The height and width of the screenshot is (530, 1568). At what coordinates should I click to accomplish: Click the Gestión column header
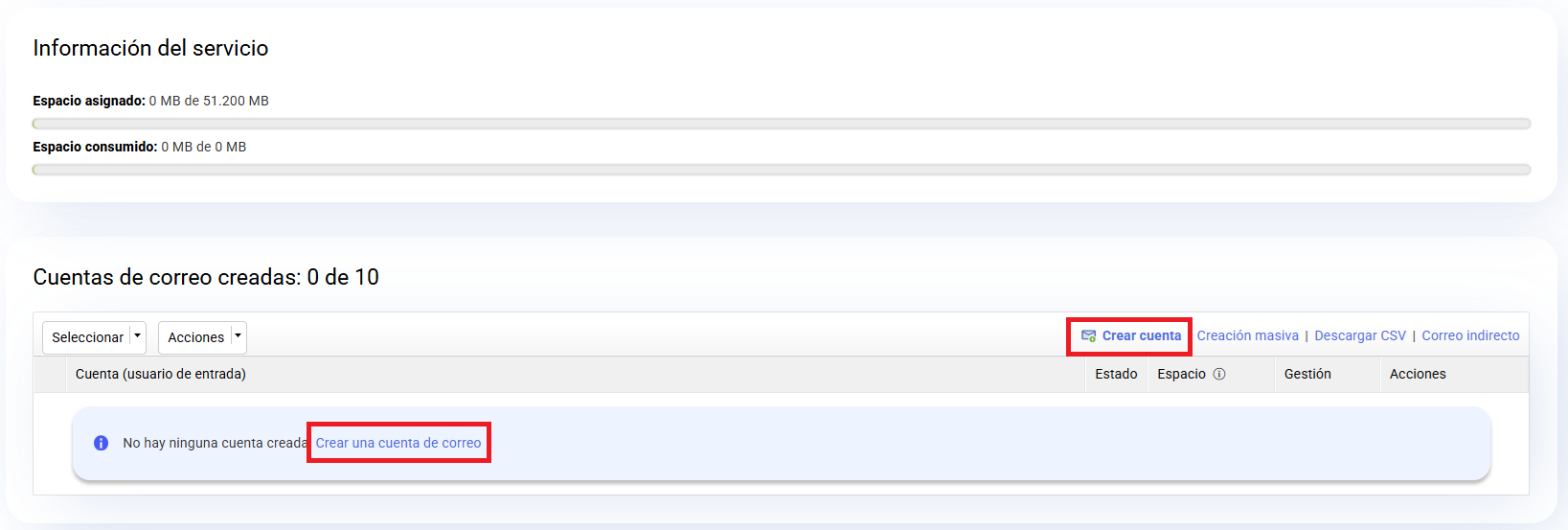pos(1307,374)
